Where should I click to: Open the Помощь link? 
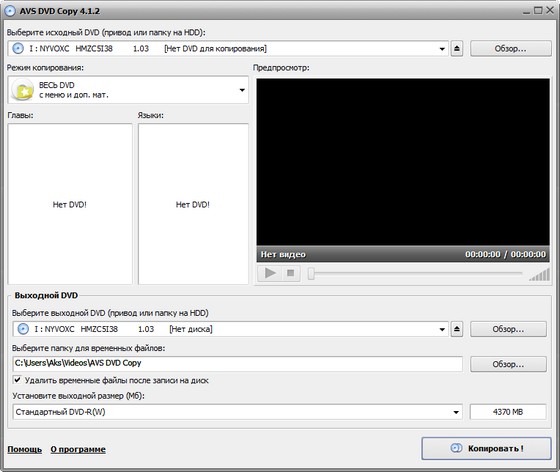click(25, 449)
